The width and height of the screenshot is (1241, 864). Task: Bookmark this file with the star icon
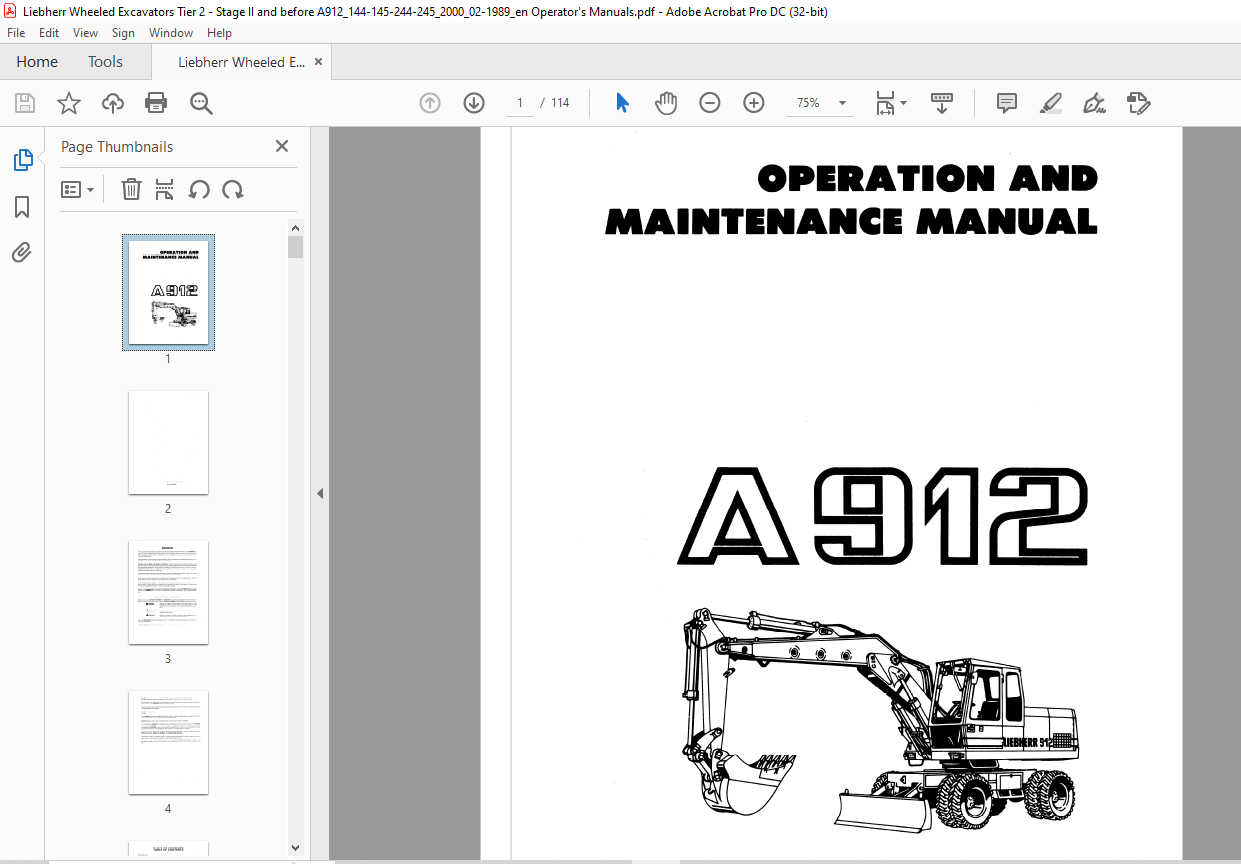[69, 103]
